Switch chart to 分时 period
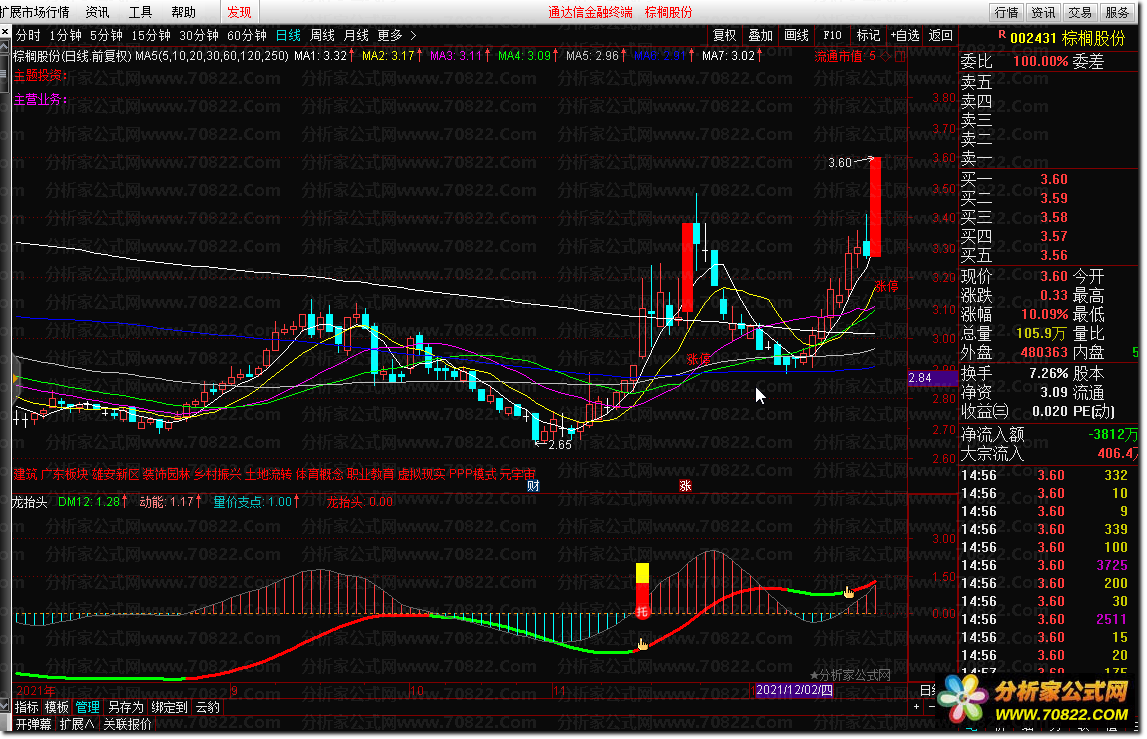1147x739 pixels. coord(29,35)
